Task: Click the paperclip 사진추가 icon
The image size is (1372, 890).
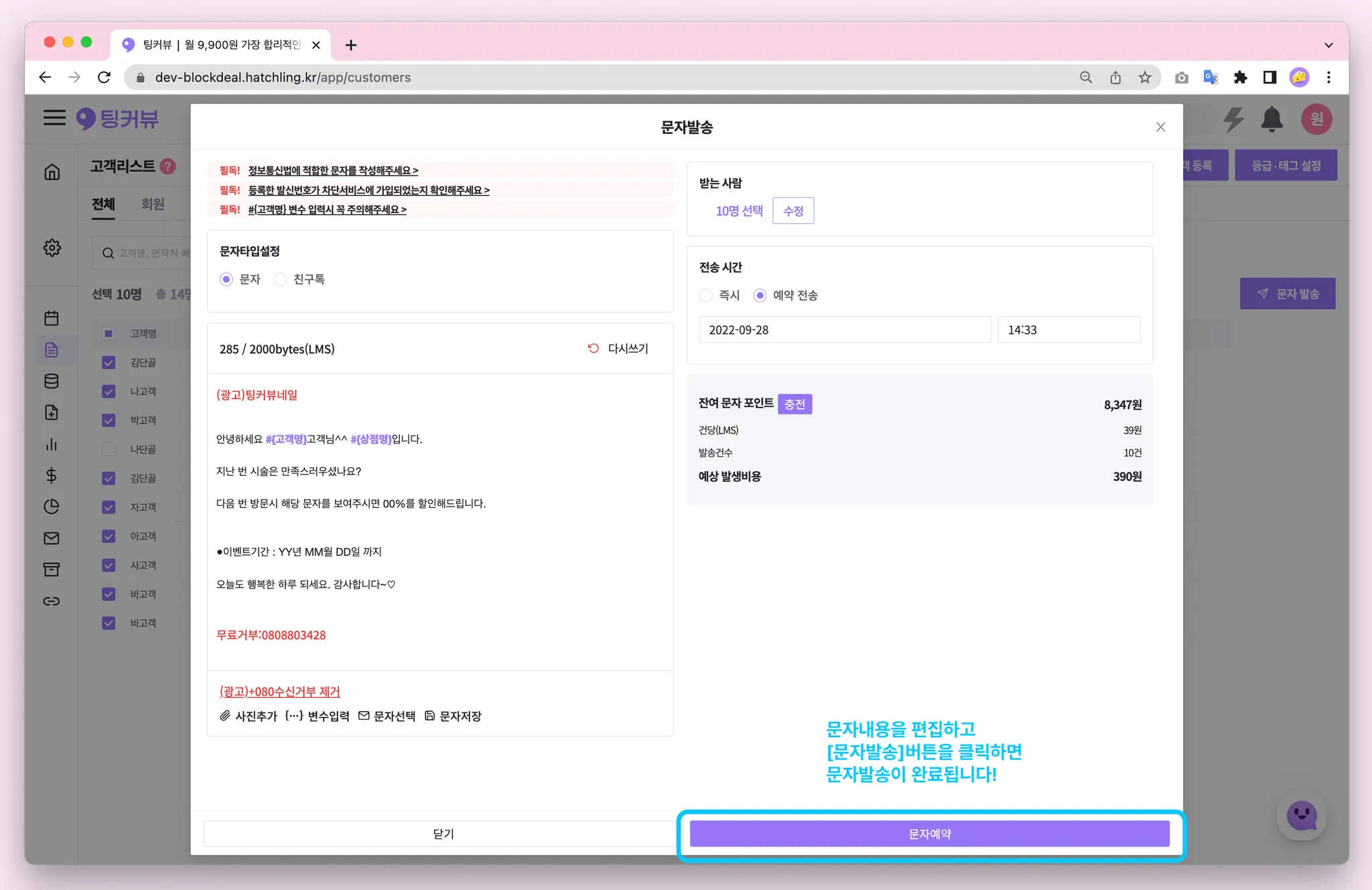Action: tap(225, 716)
